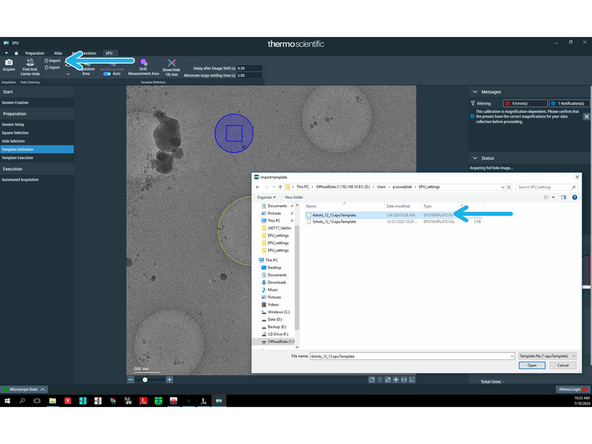Open the quick access dropdown arrow beside tabs
The width and height of the screenshot is (592, 444).
(6, 53)
